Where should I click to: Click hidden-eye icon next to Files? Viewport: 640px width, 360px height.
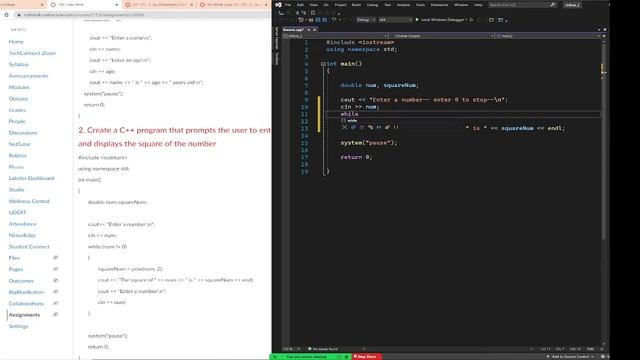point(56,258)
